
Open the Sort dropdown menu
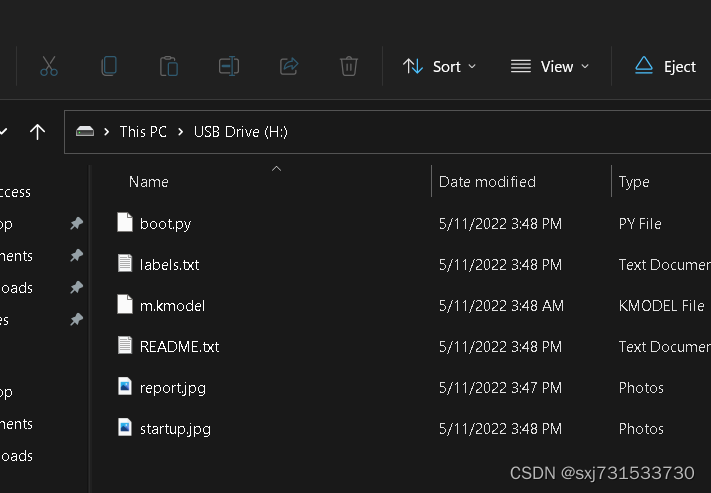[440, 66]
